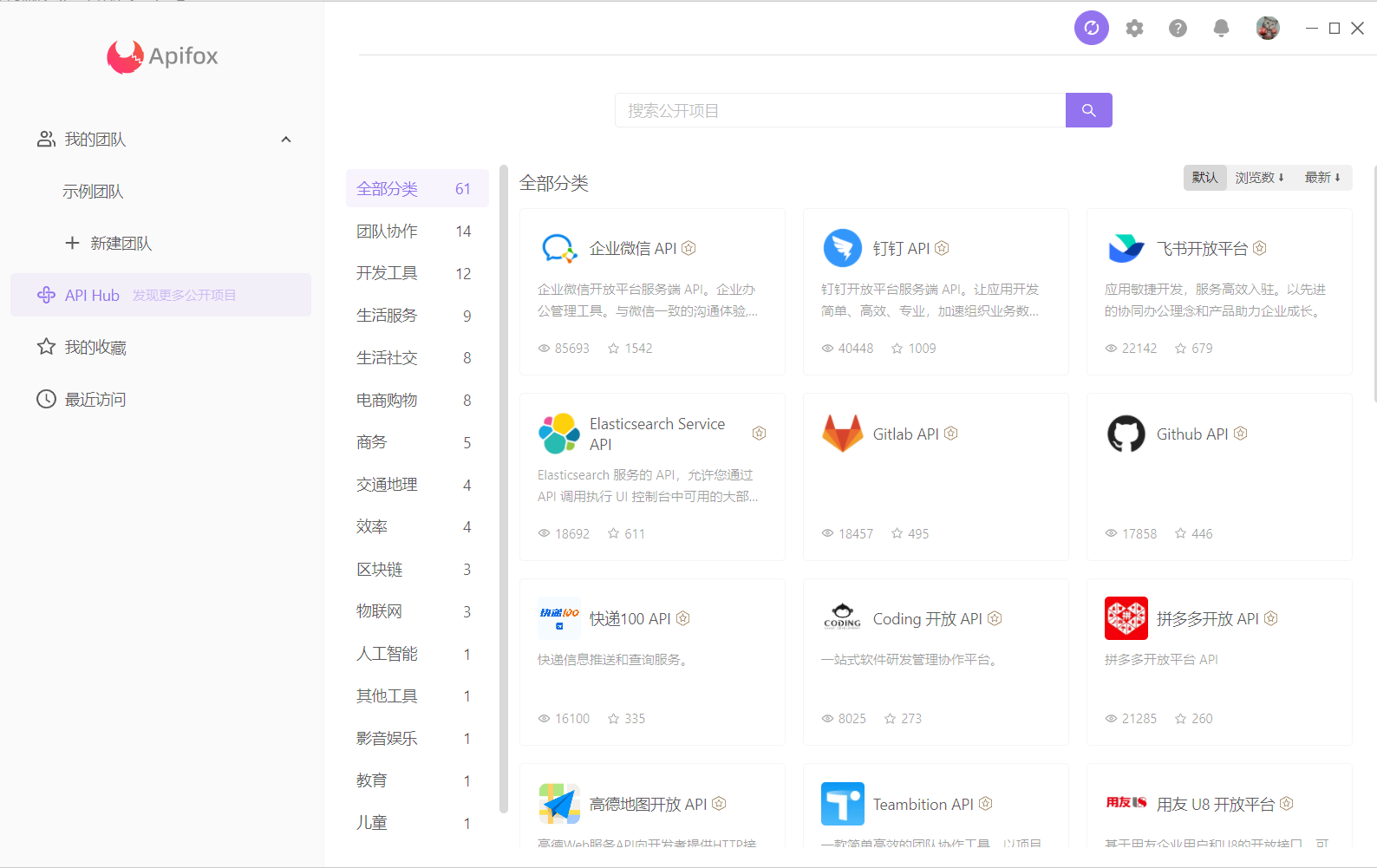The width and height of the screenshot is (1377, 868).
Task: Click the Github API logo icon
Action: click(x=1126, y=434)
